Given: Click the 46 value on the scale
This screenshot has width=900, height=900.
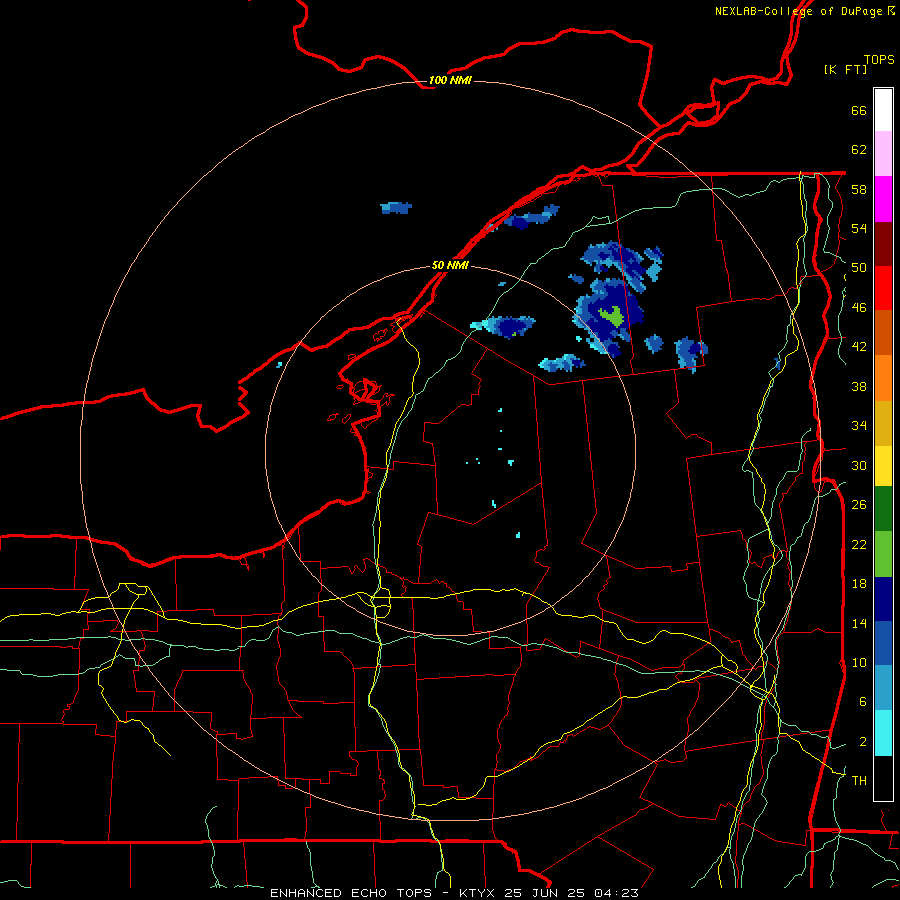Looking at the screenshot, I should [x=859, y=308].
